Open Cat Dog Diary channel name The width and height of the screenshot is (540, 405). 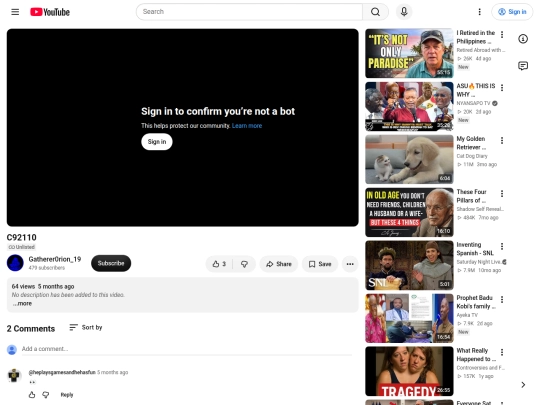(472, 156)
